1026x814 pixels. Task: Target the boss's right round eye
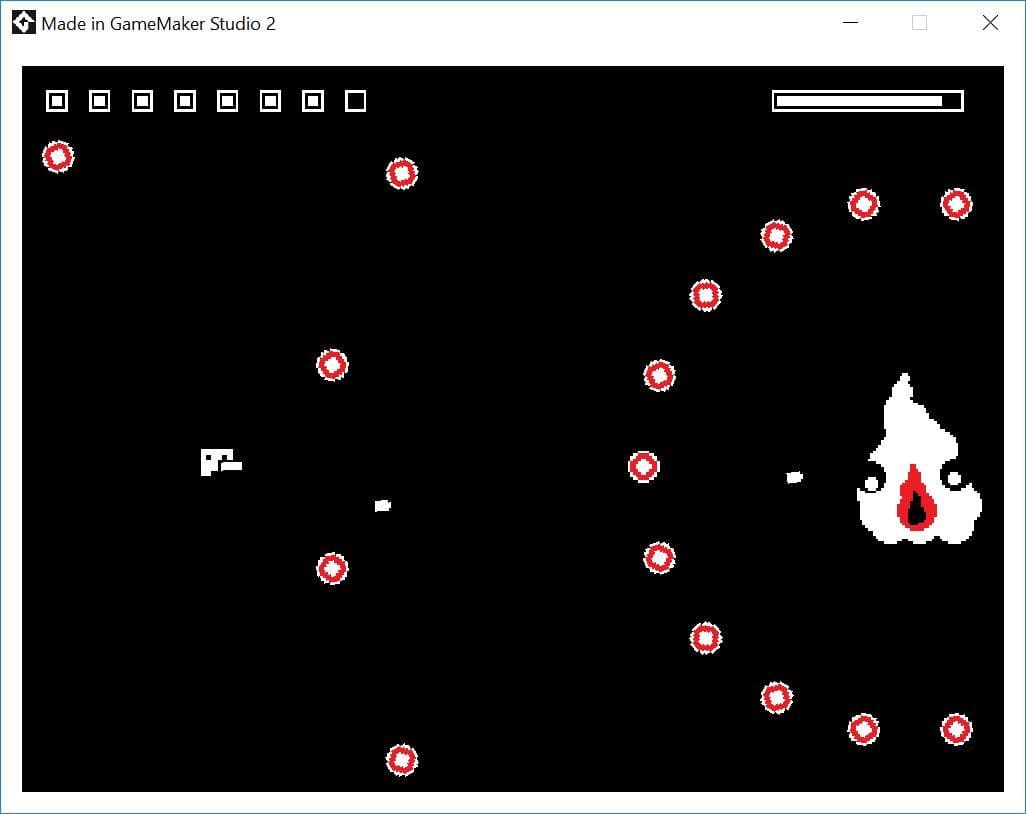click(954, 479)
